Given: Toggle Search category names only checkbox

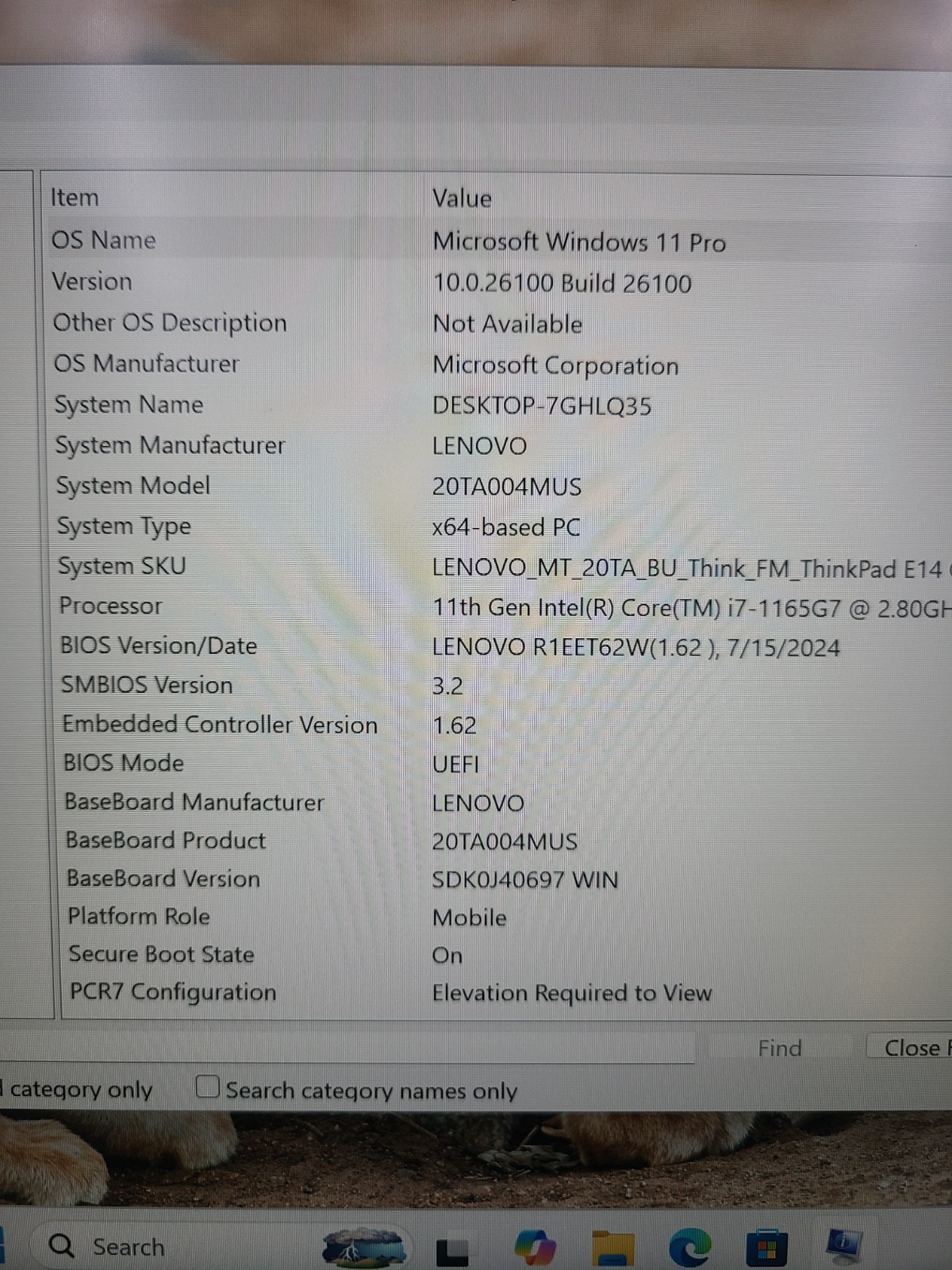Looking at the screenshot, I should click(208, 1086).
